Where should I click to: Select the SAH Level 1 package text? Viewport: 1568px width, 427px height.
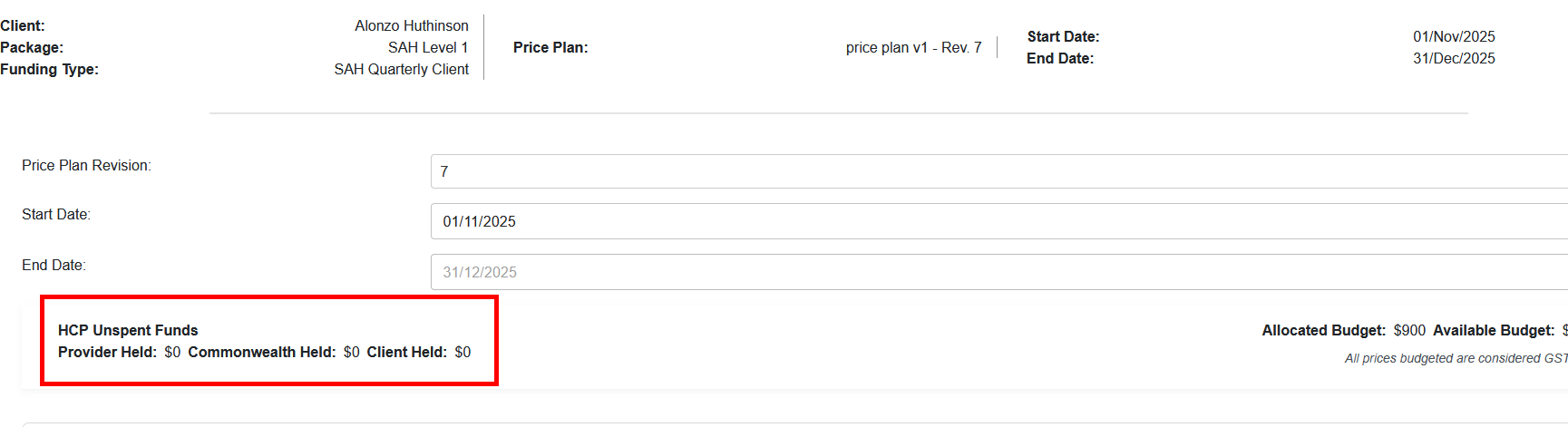(428, 47)
